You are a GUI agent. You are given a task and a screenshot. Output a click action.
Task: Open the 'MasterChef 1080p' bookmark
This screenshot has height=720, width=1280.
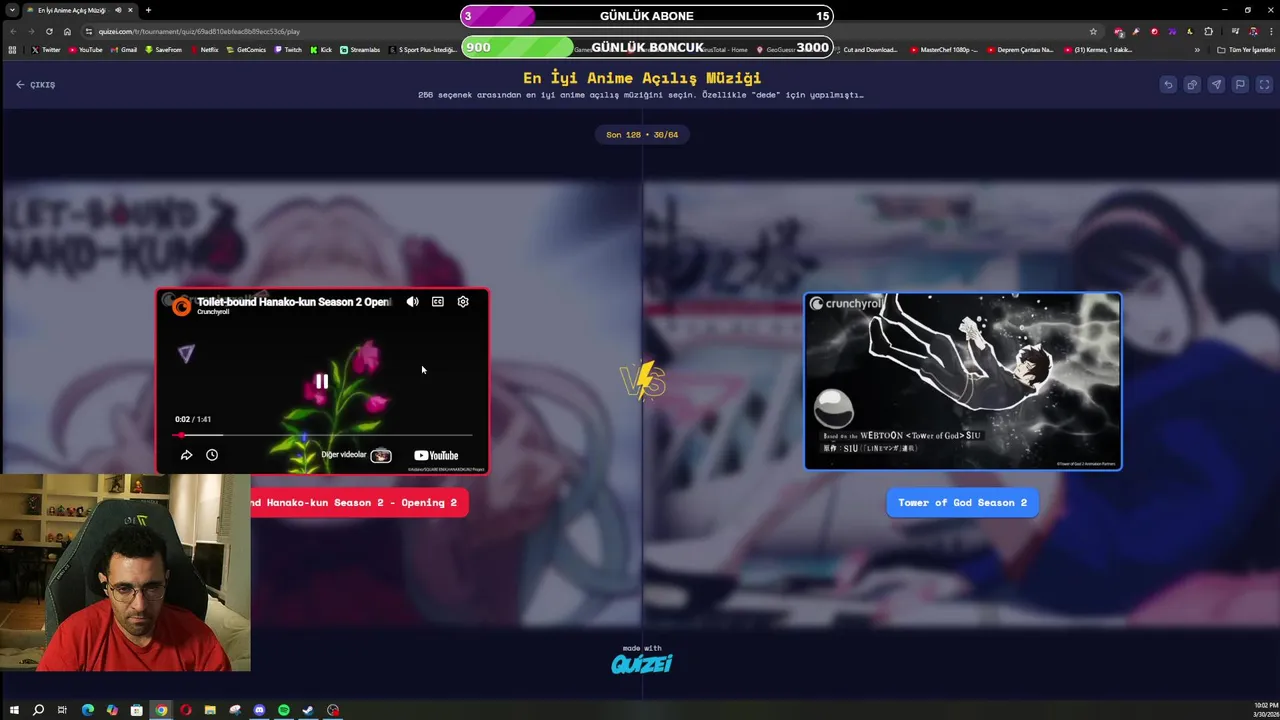tap(944, 50)
